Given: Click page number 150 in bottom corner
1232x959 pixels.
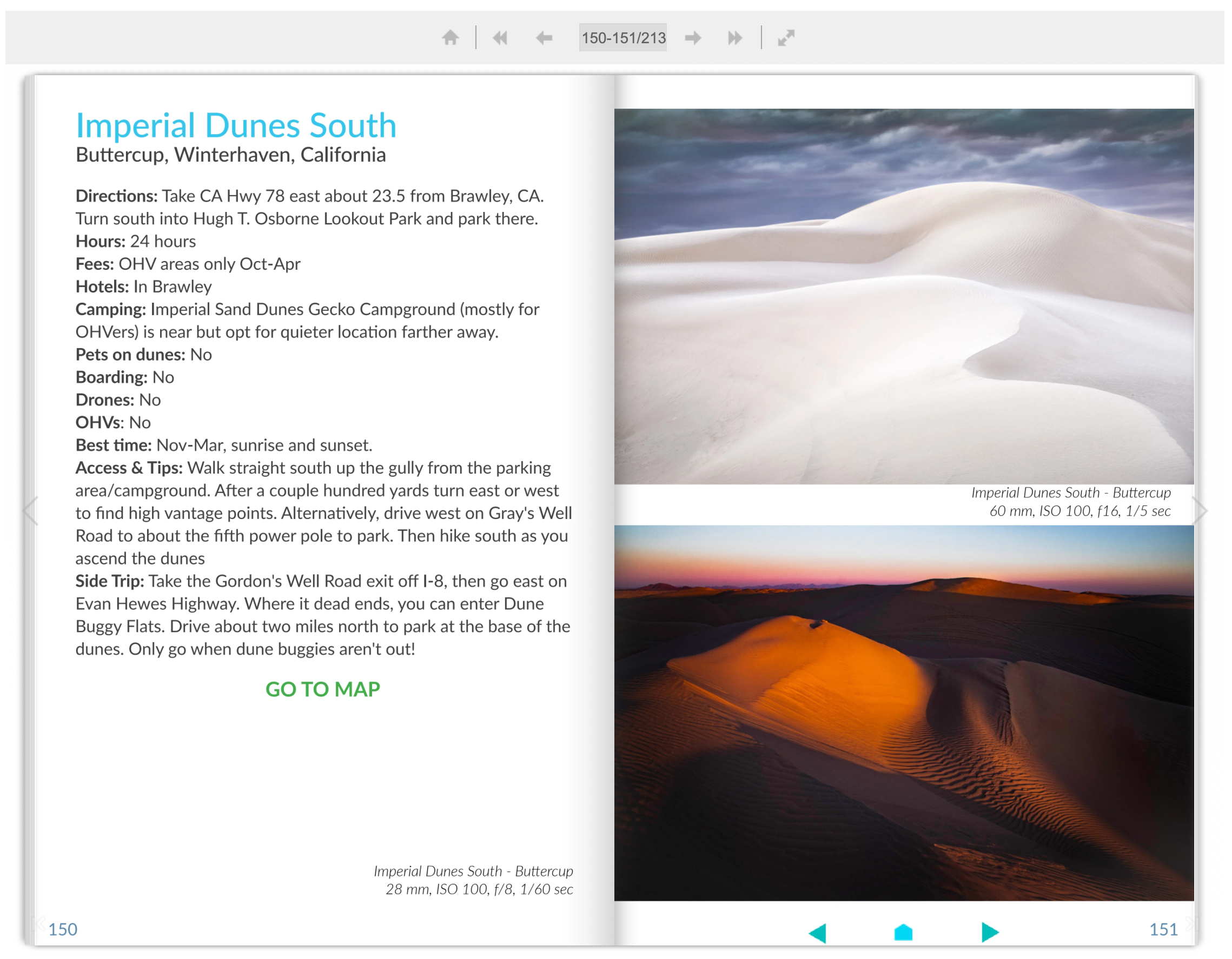Looking at the screenshot, I should point(63,929).
